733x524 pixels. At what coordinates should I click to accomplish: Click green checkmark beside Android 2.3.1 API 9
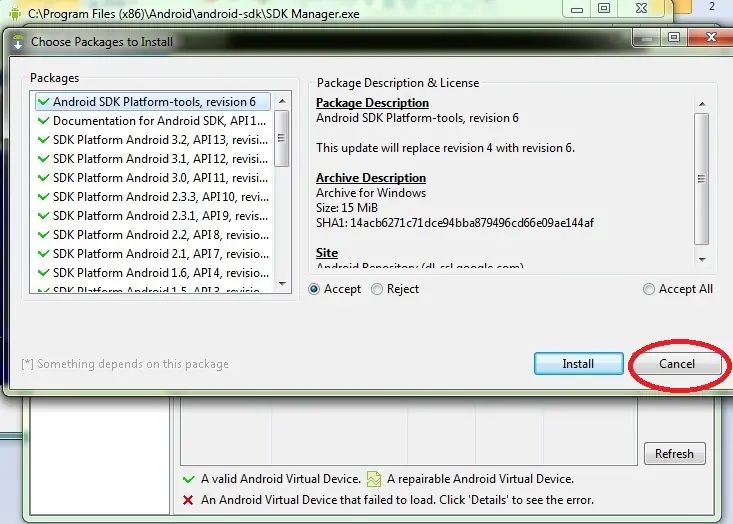(43, 215)
